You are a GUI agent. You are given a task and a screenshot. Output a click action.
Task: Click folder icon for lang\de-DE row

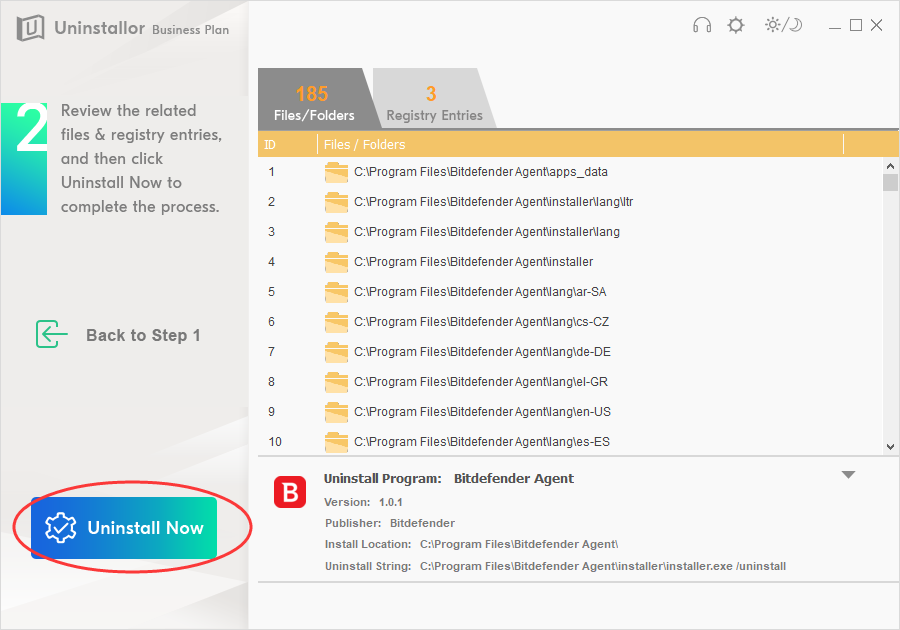(x=336, y=352)
